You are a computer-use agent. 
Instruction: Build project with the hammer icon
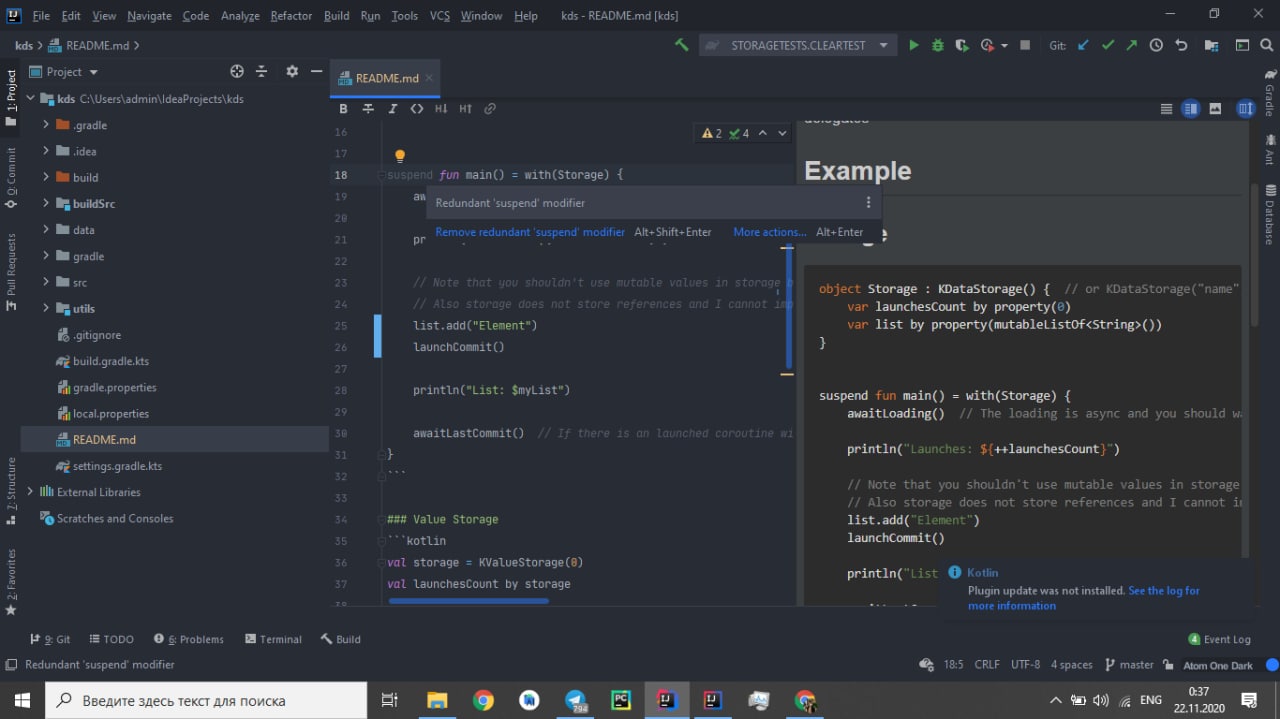click(x=682, y=45)
